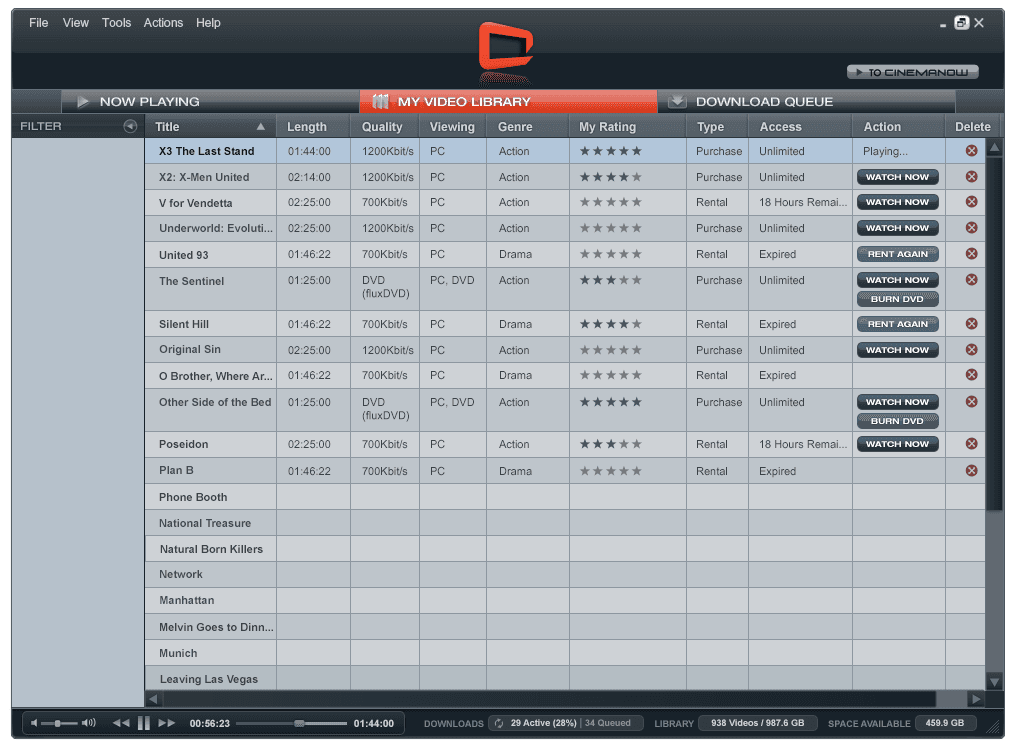Viewport: 1015px width, 749px height.
Task: Rent United 93 again
Action: coord(897,254)
